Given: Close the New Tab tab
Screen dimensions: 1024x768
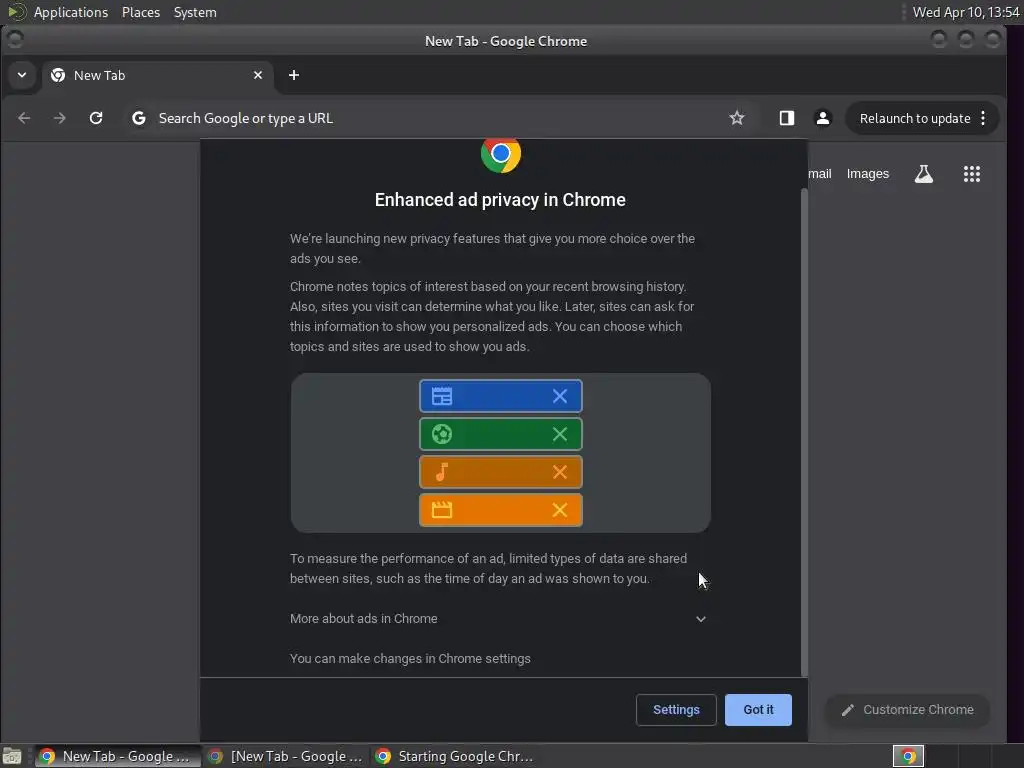Looking at the screenshot, I should pos(258,75).
